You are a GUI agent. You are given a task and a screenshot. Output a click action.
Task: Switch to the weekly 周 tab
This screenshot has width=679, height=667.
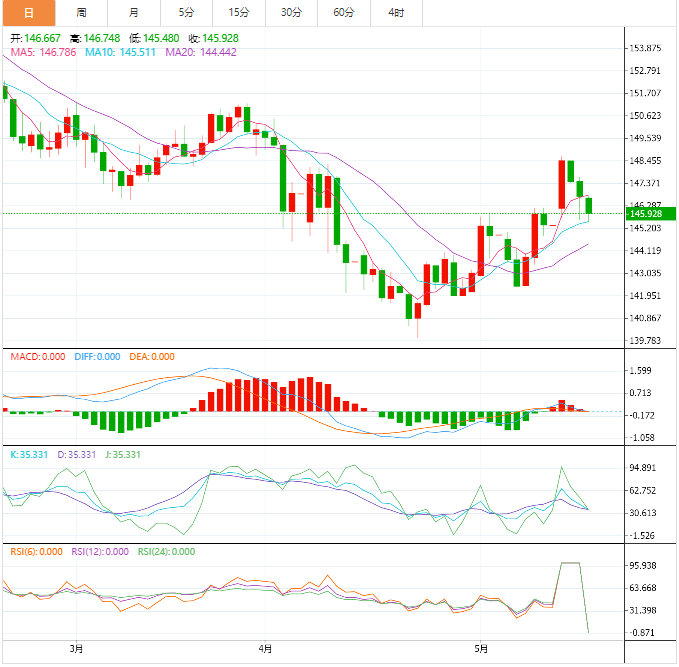pyautogui.click(x=81, y=13)
